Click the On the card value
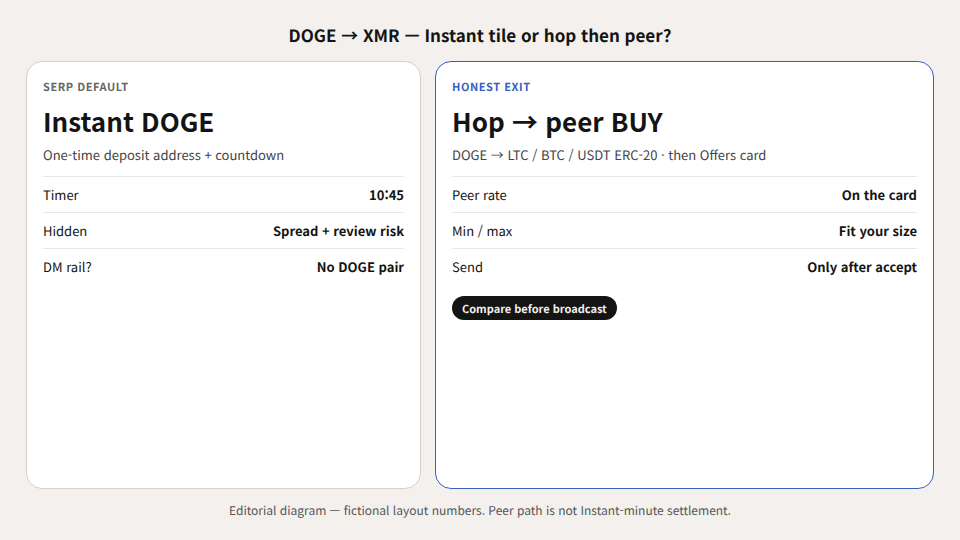The image size is (960, 540). [x=879, y=195]
